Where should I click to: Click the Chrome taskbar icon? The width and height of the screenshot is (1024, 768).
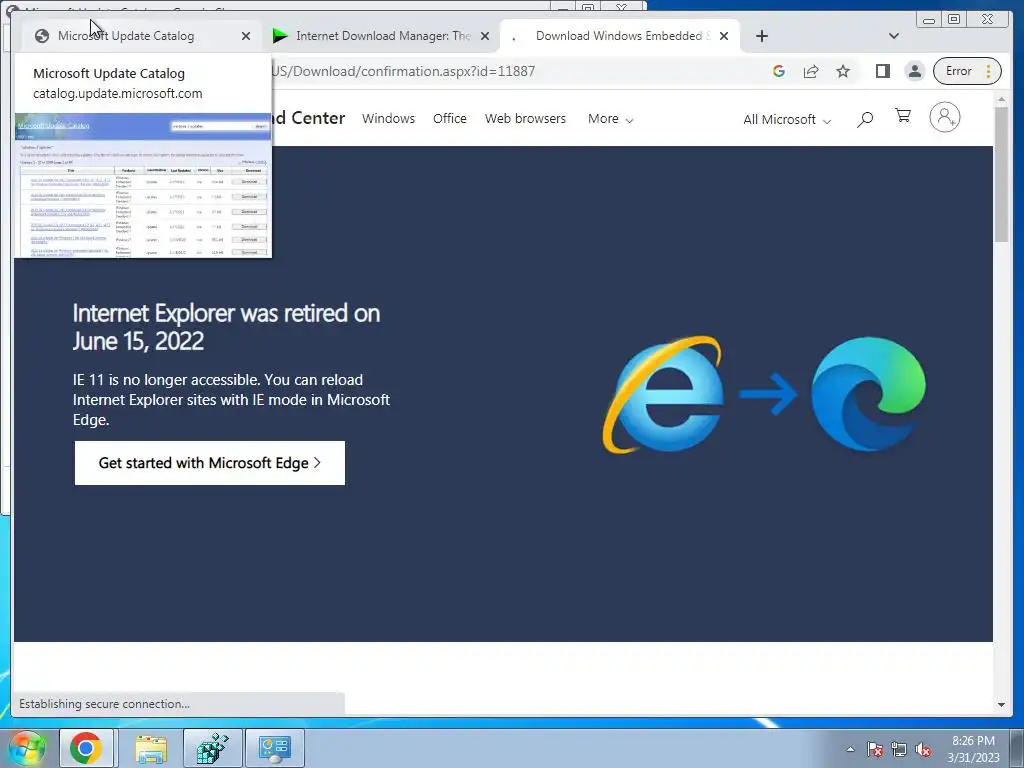tap(86, 748)
